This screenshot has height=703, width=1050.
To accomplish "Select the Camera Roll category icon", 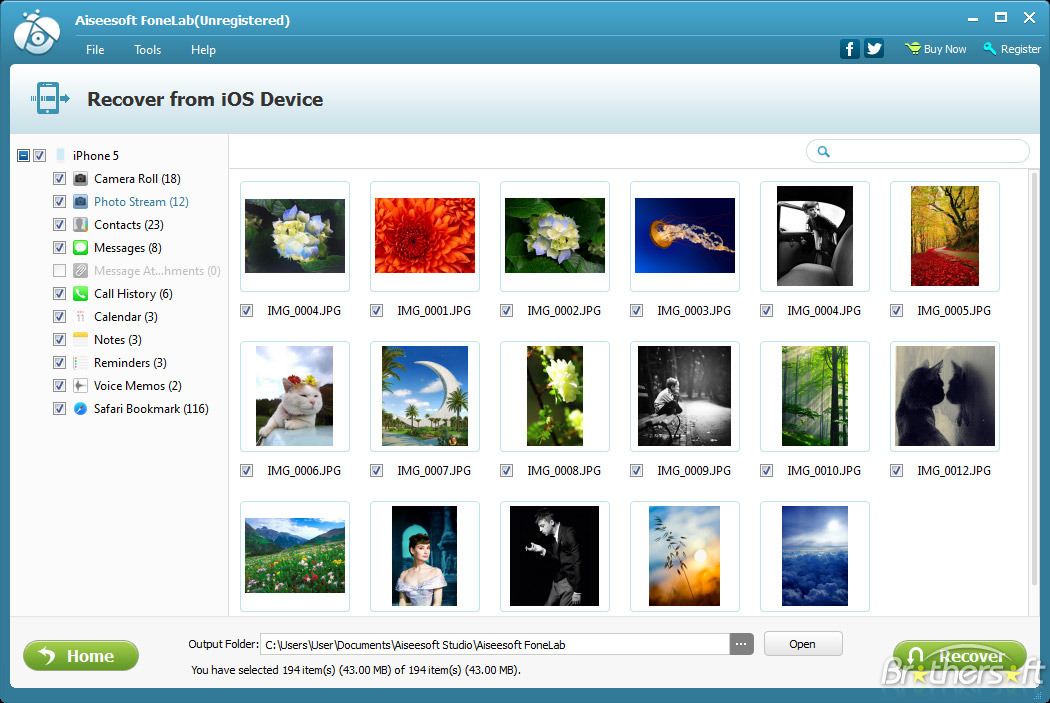I will click(x=81, y=179).
